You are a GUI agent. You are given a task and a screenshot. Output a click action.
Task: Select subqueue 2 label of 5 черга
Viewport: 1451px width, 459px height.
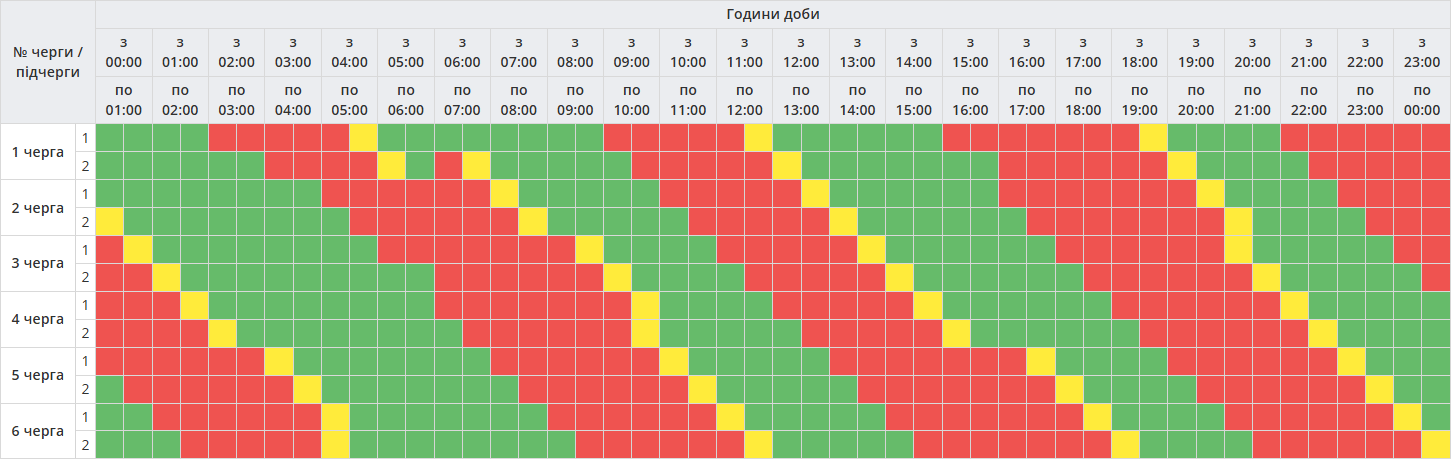[86, 390]
